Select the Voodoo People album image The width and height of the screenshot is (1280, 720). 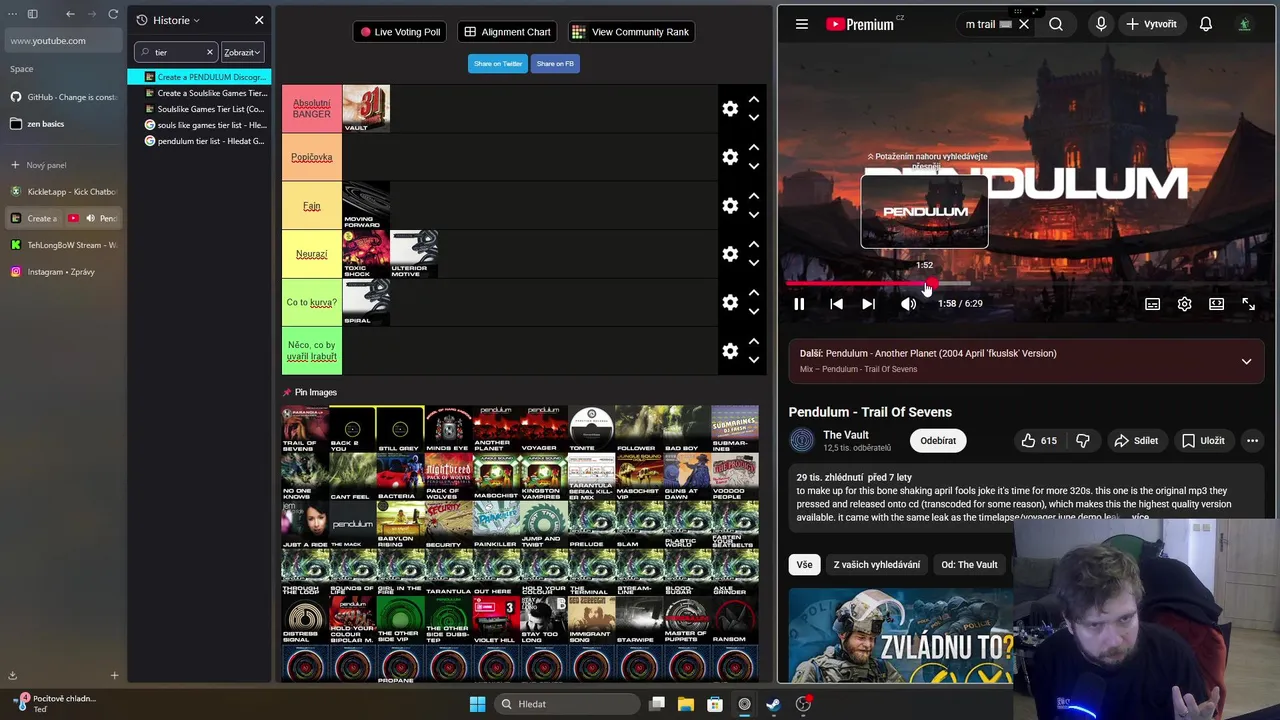[735, 477]
